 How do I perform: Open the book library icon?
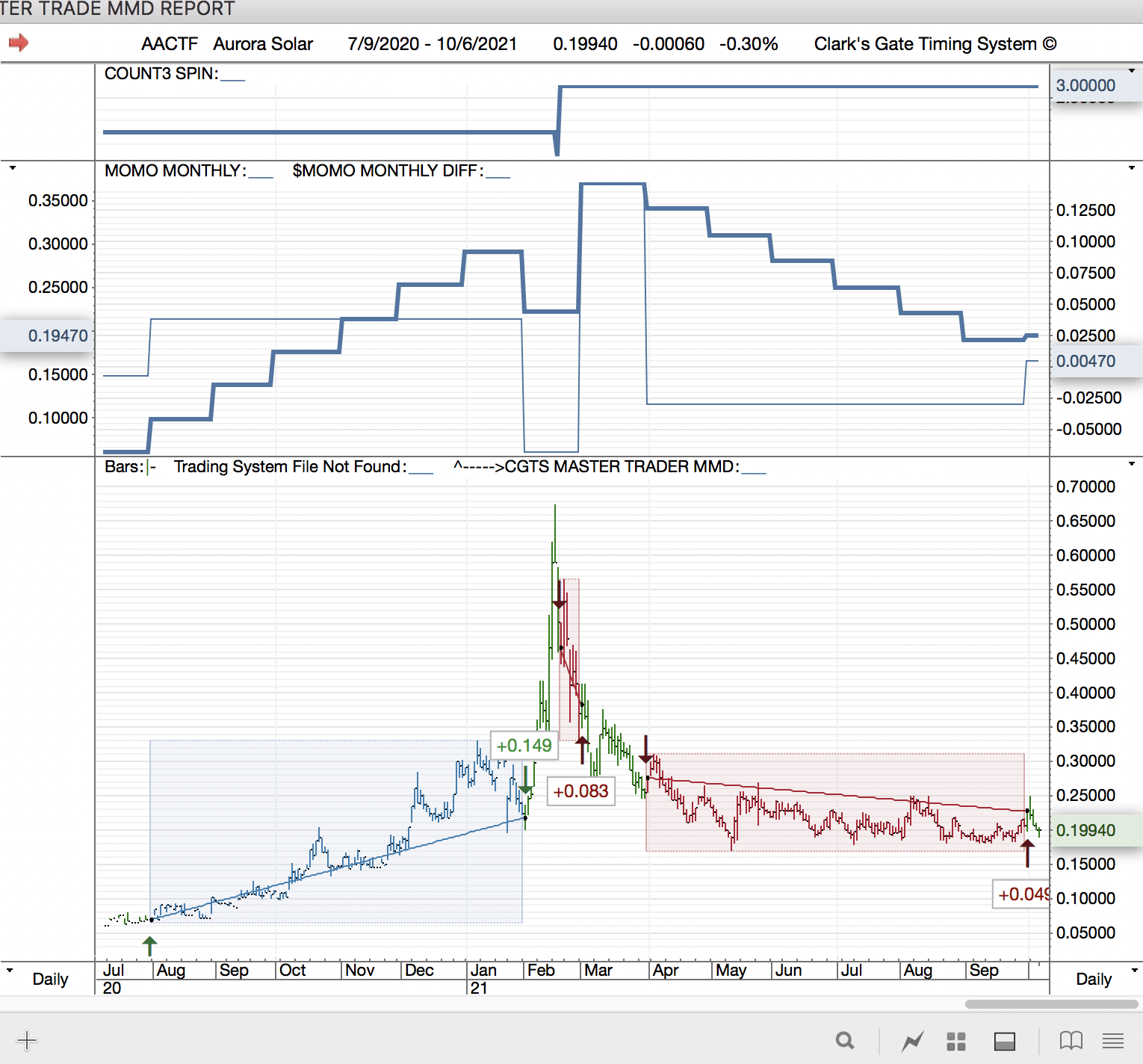1071,1040
